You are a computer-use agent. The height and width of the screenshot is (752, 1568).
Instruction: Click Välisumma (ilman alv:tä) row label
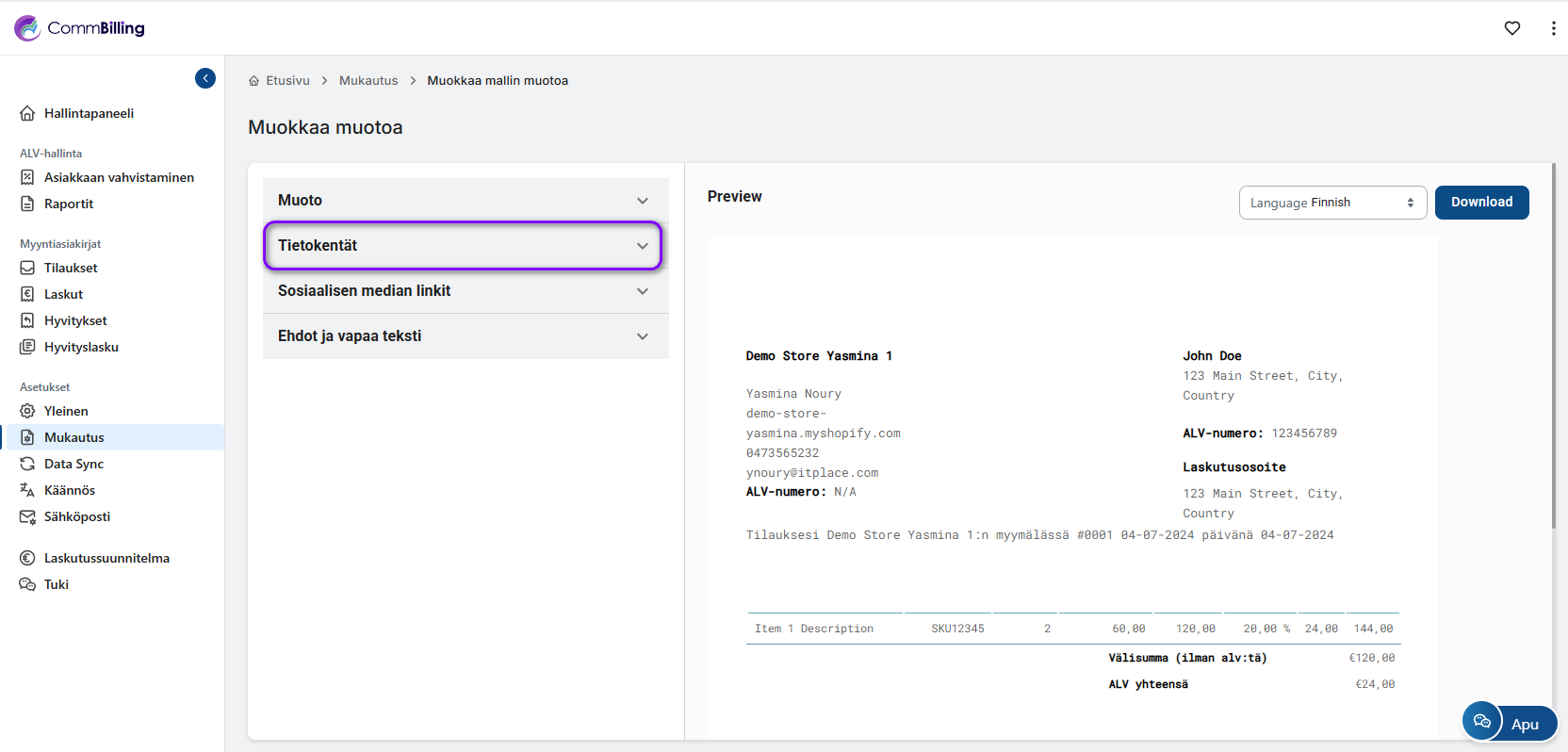pos(1187,658)
